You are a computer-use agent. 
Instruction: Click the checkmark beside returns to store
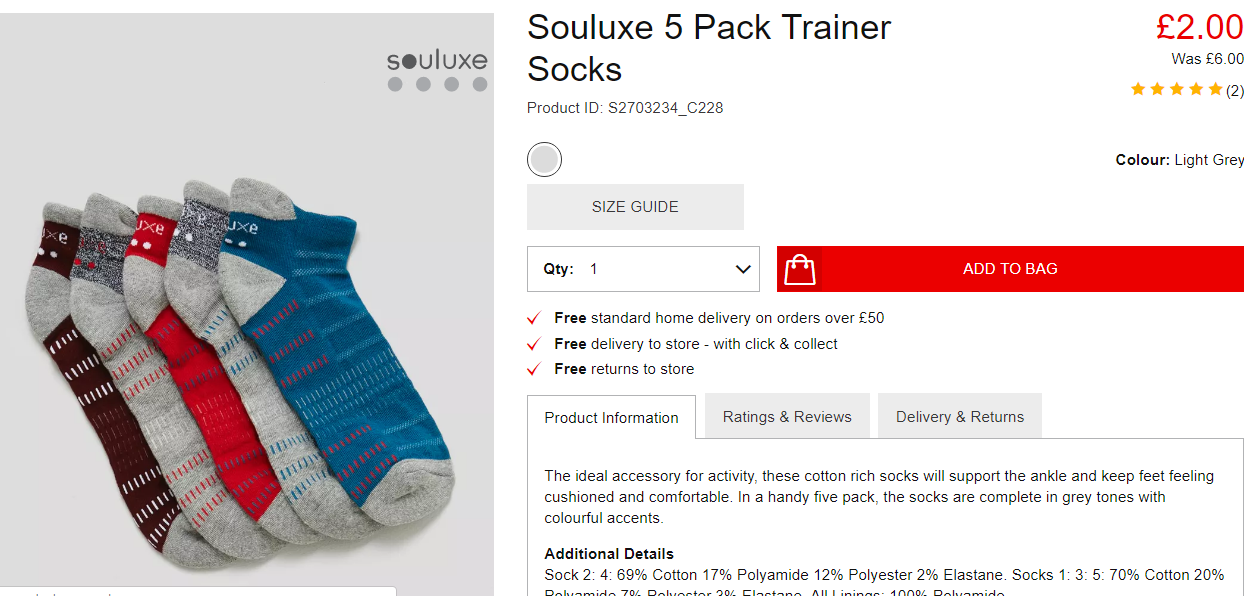click(x=534, y=369)
